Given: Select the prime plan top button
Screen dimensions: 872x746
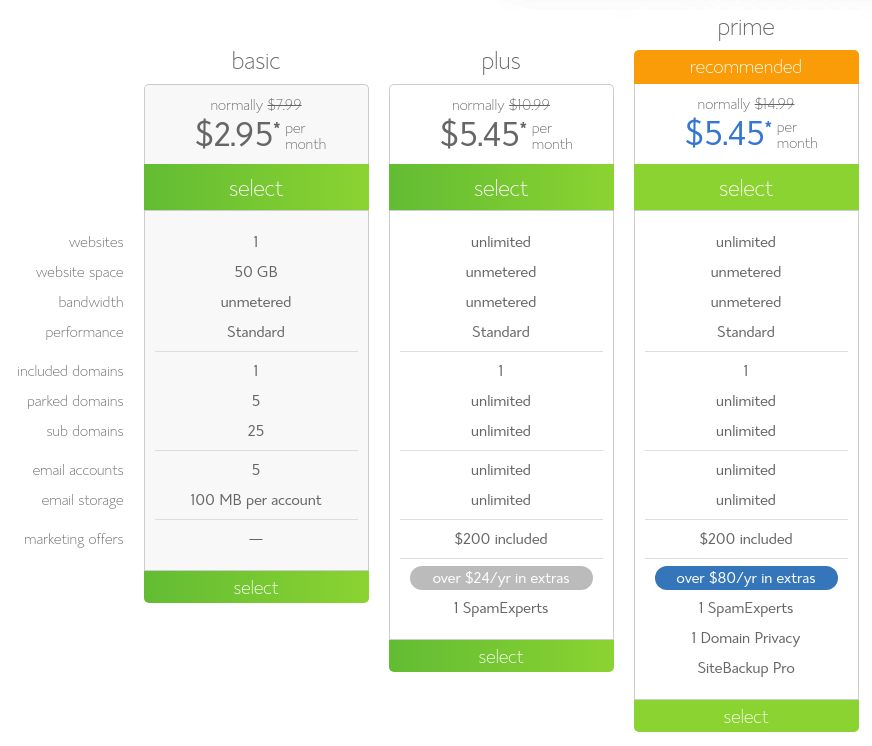Looking at the screenshot, I should (x=746, y=187).
